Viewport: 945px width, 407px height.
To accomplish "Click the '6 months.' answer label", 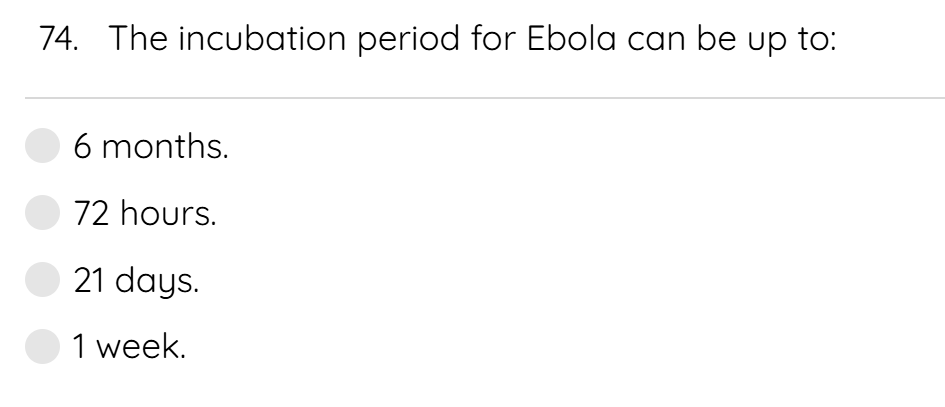I will (151, 147).
